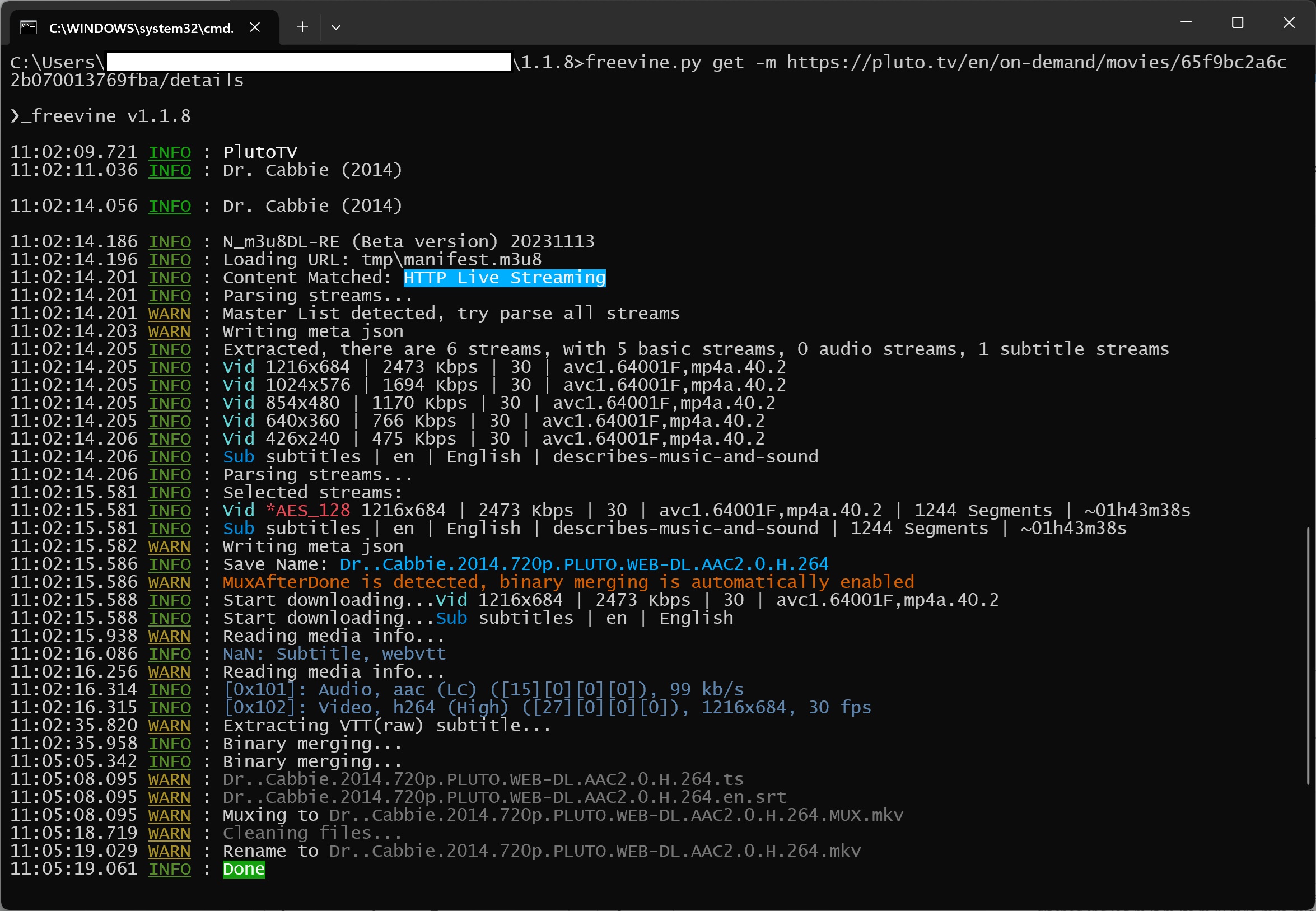Open a new terminal tab
Image resolution: width=1316 pixels, height=911 pixels.
pos(302,27)
